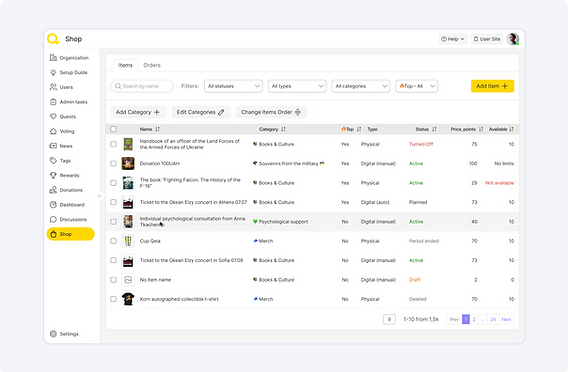Image resolution: width=568 pixels, height=372 pixels.
Task: Open the Top - All filter dropdown
Action: point(417,86)
